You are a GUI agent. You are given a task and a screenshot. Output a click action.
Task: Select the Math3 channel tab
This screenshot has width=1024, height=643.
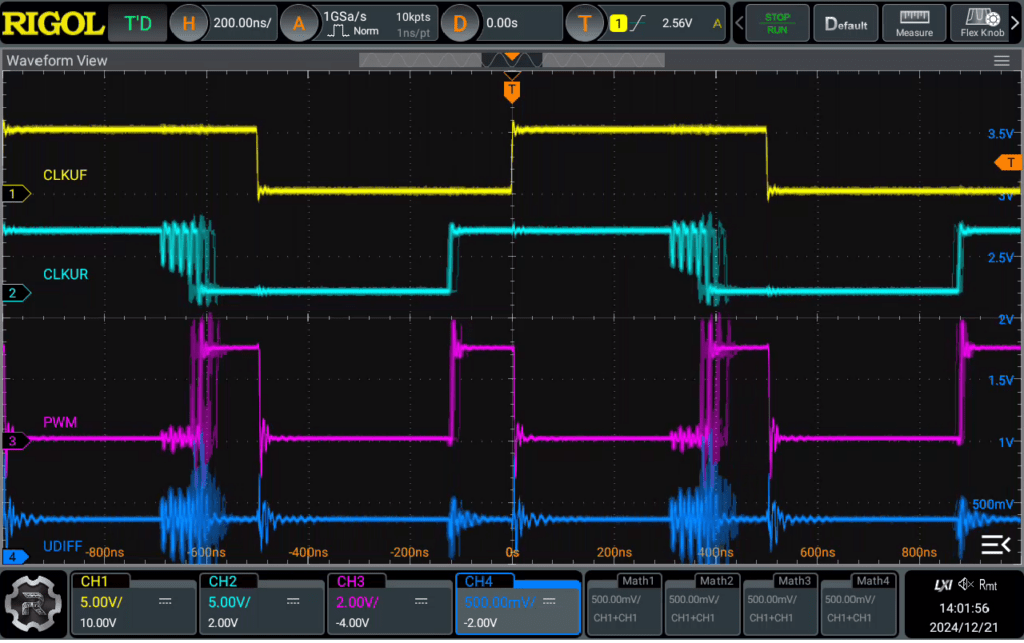click(794, 581)
